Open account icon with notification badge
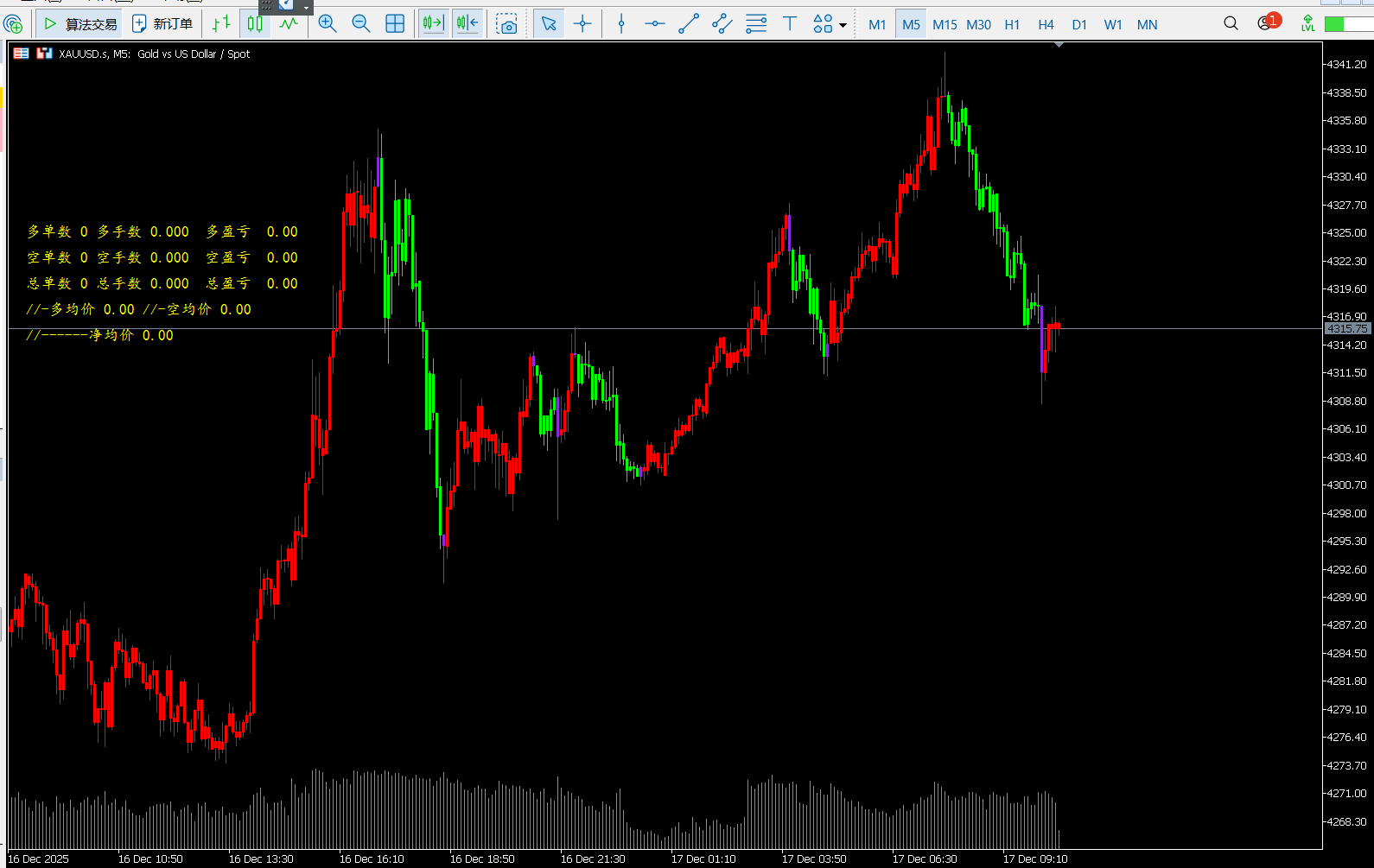 coord(1268,22)
